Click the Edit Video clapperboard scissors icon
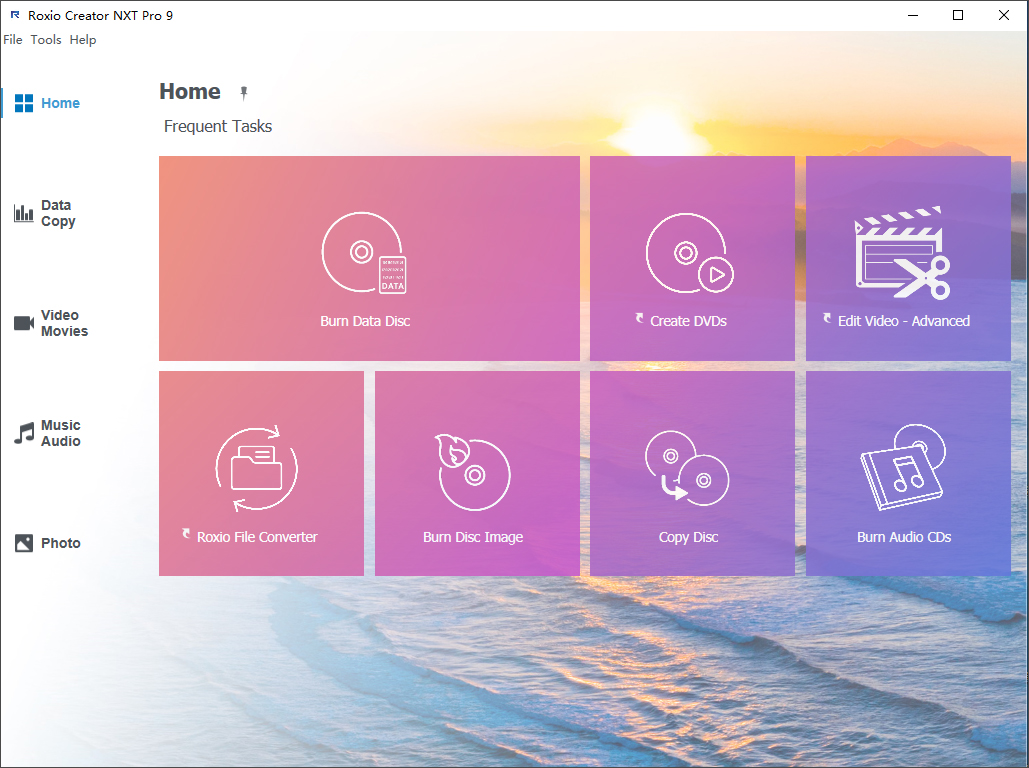This screenshot has width=1029, height=768. tap(902, 253)
